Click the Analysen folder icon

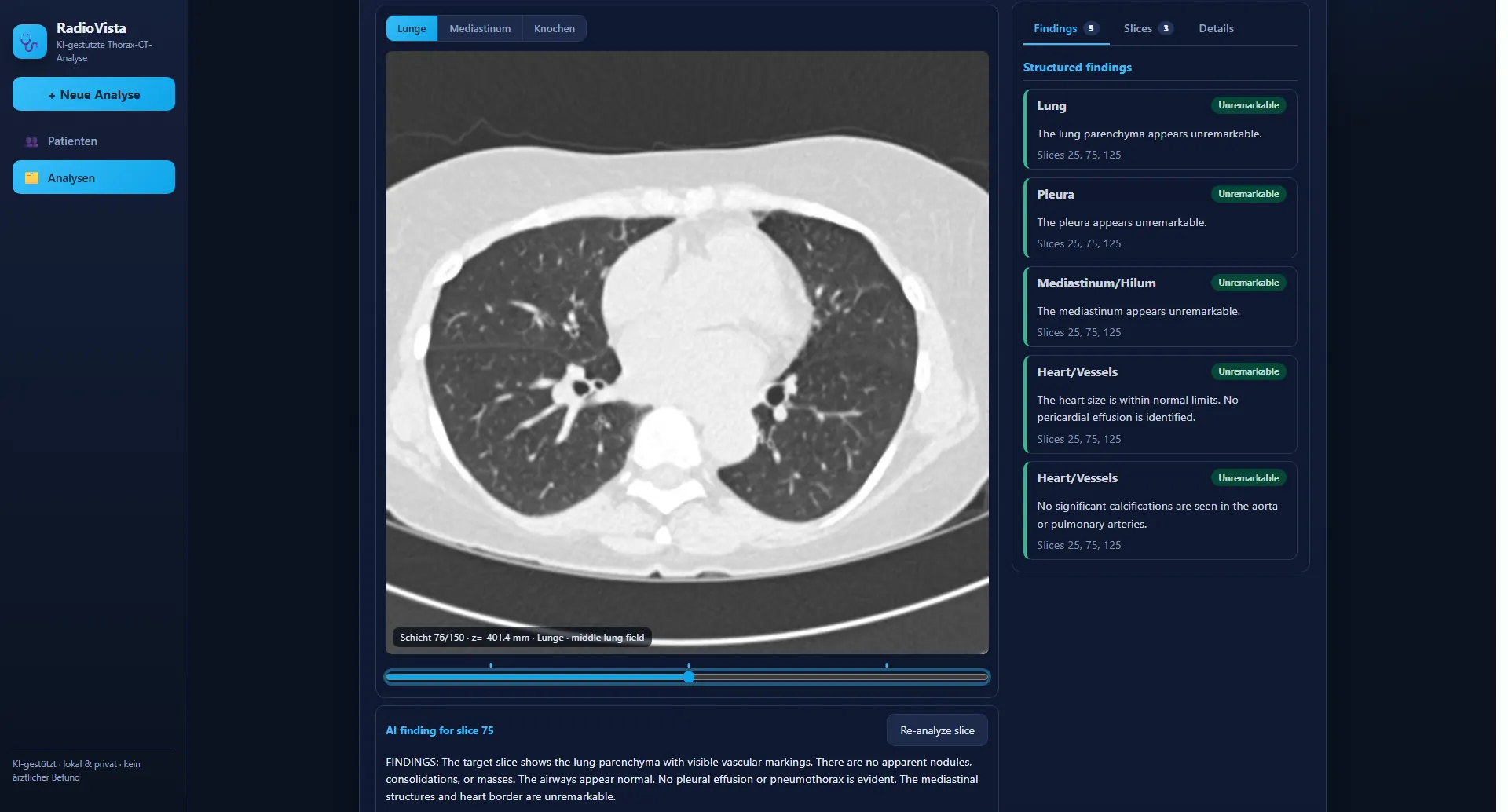pyautogui.click(x=31, y=177)
